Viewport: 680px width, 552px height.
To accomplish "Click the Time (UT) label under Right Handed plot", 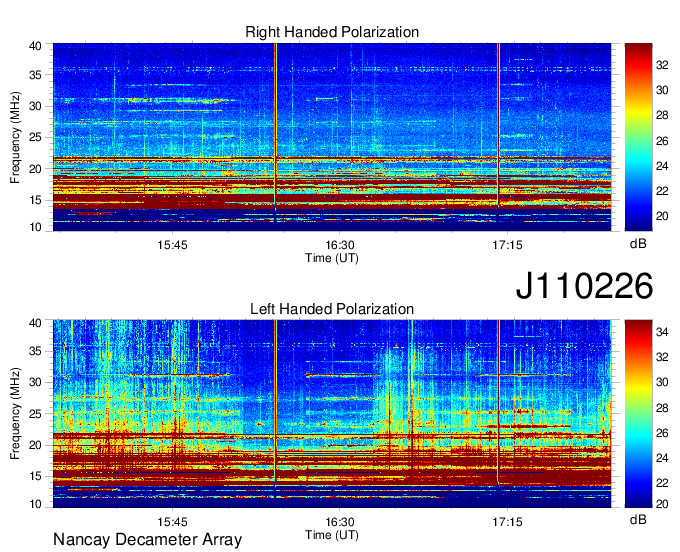I will [x=332, y=258].
